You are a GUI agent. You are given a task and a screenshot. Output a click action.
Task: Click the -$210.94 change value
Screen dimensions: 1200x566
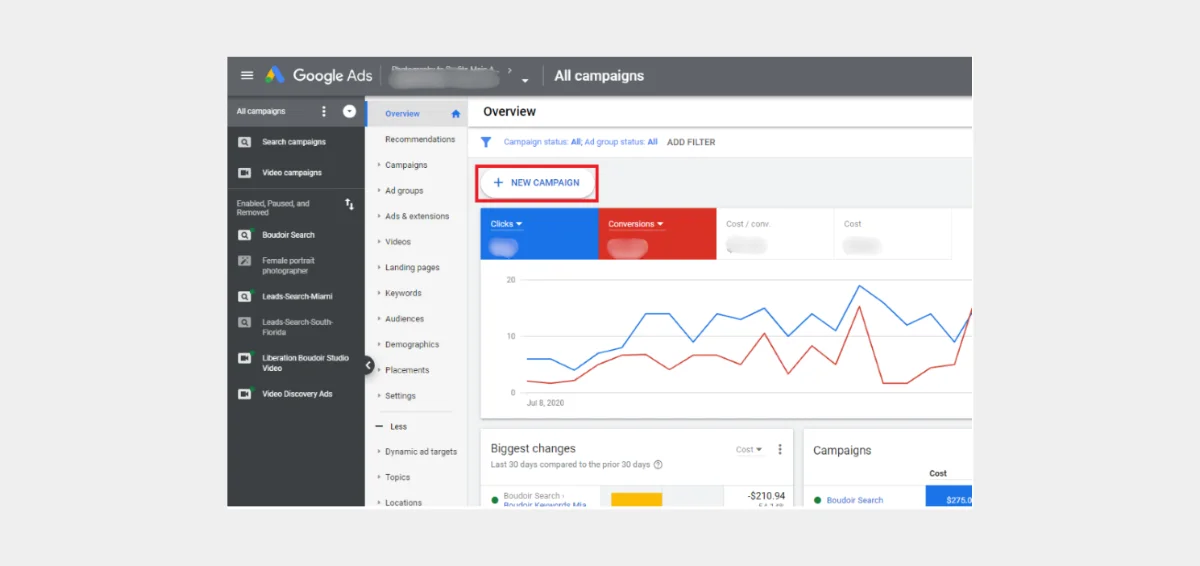766,496
